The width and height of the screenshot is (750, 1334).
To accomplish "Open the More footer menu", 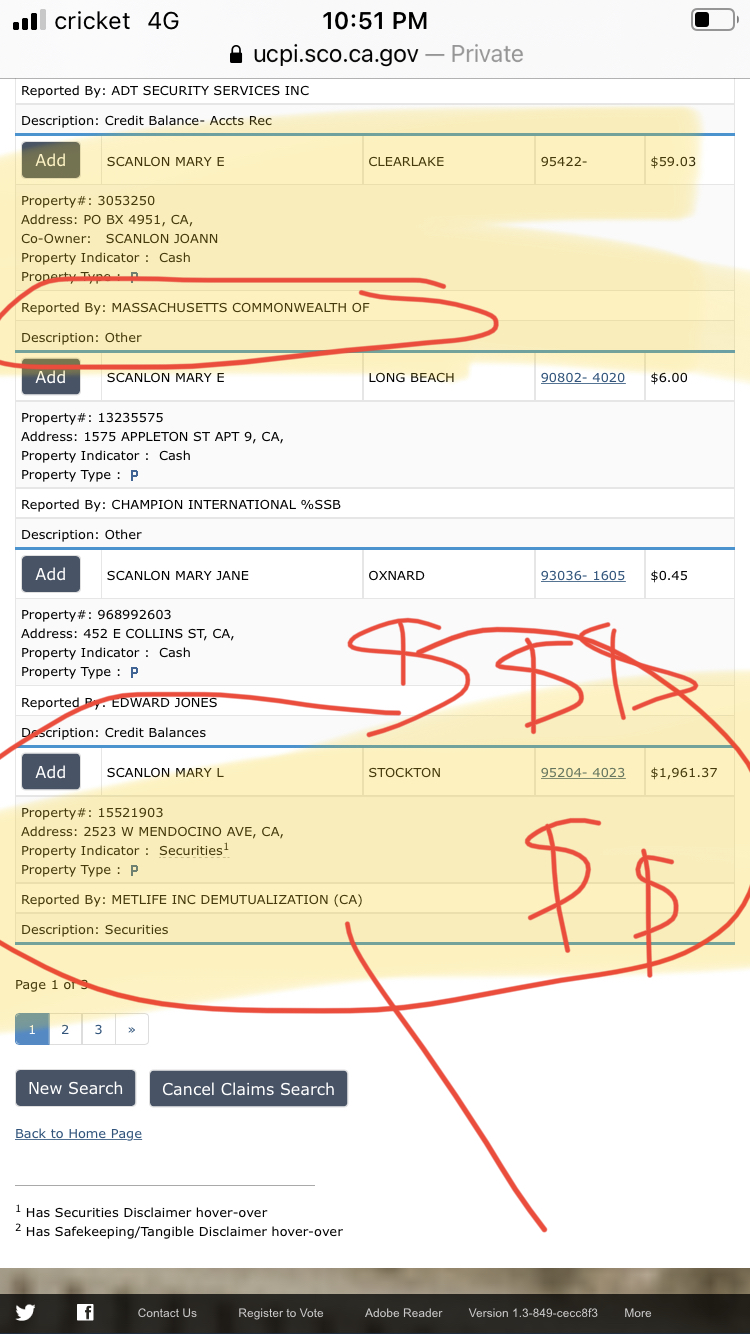I will coord(638,1313).
